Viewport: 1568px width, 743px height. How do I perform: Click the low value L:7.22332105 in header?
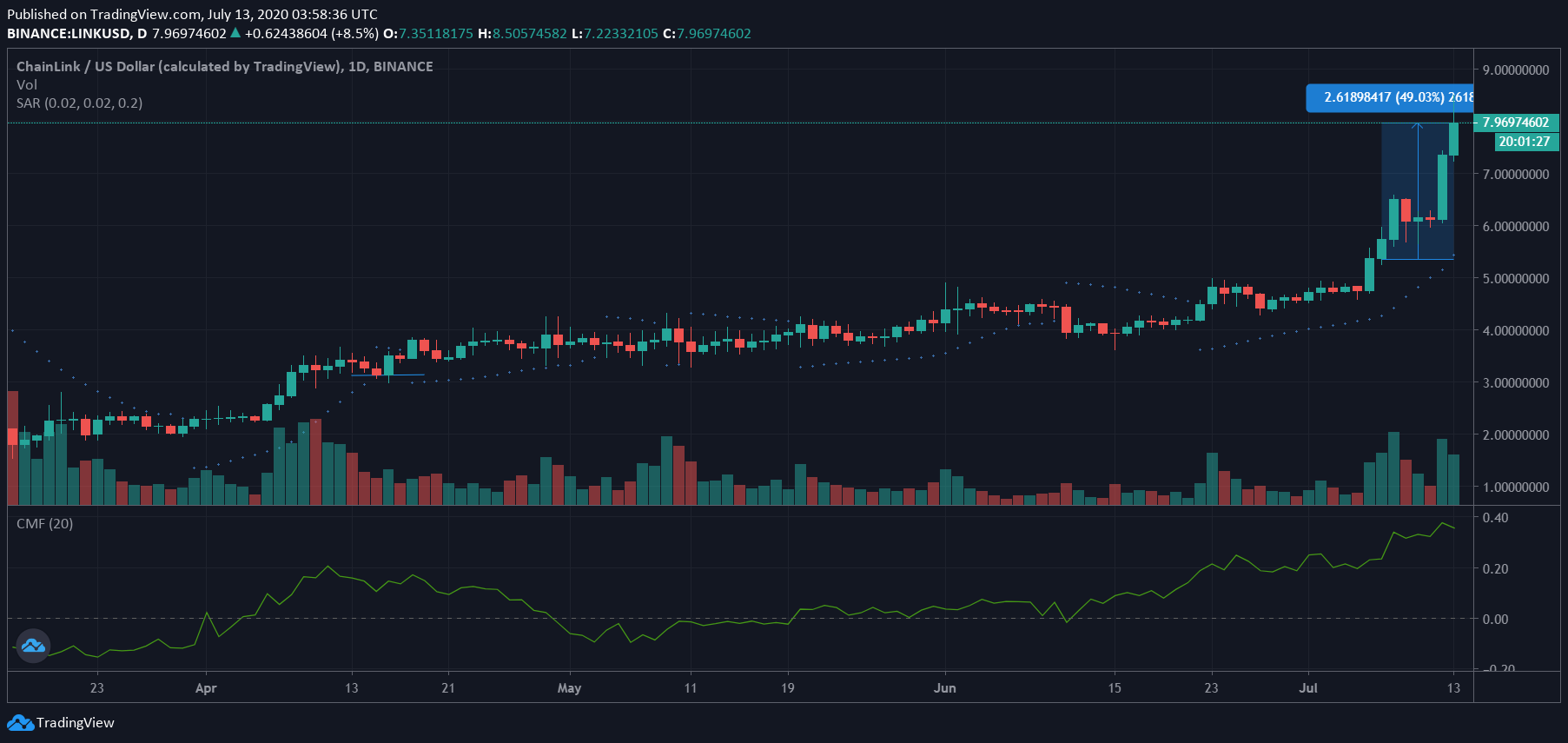(x=615, y=34)
